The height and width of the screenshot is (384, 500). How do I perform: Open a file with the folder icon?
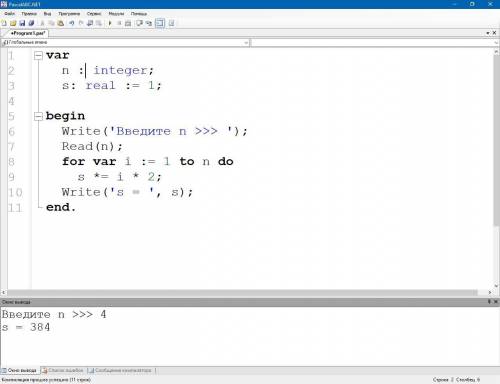click(13, 23)
